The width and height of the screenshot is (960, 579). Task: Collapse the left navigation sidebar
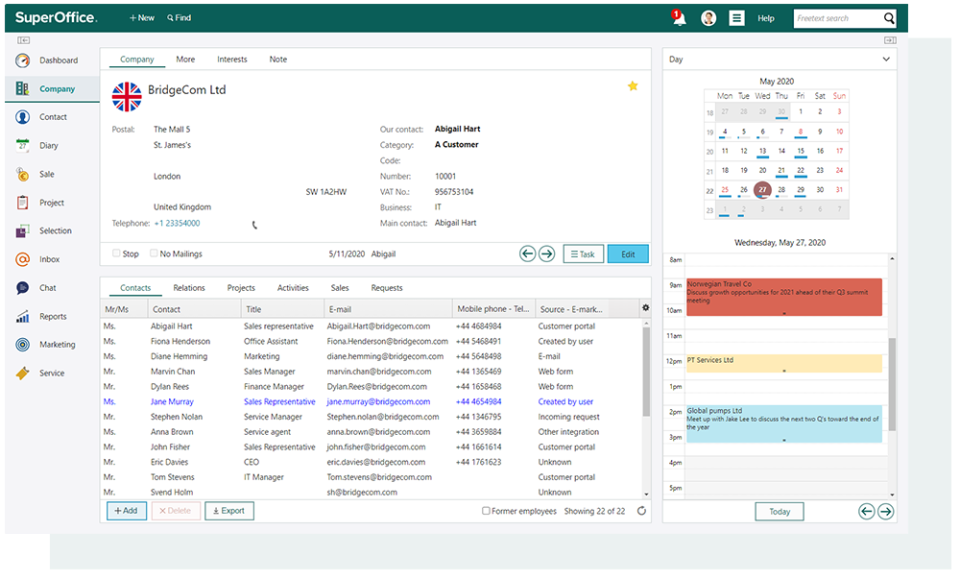point(23,40)
